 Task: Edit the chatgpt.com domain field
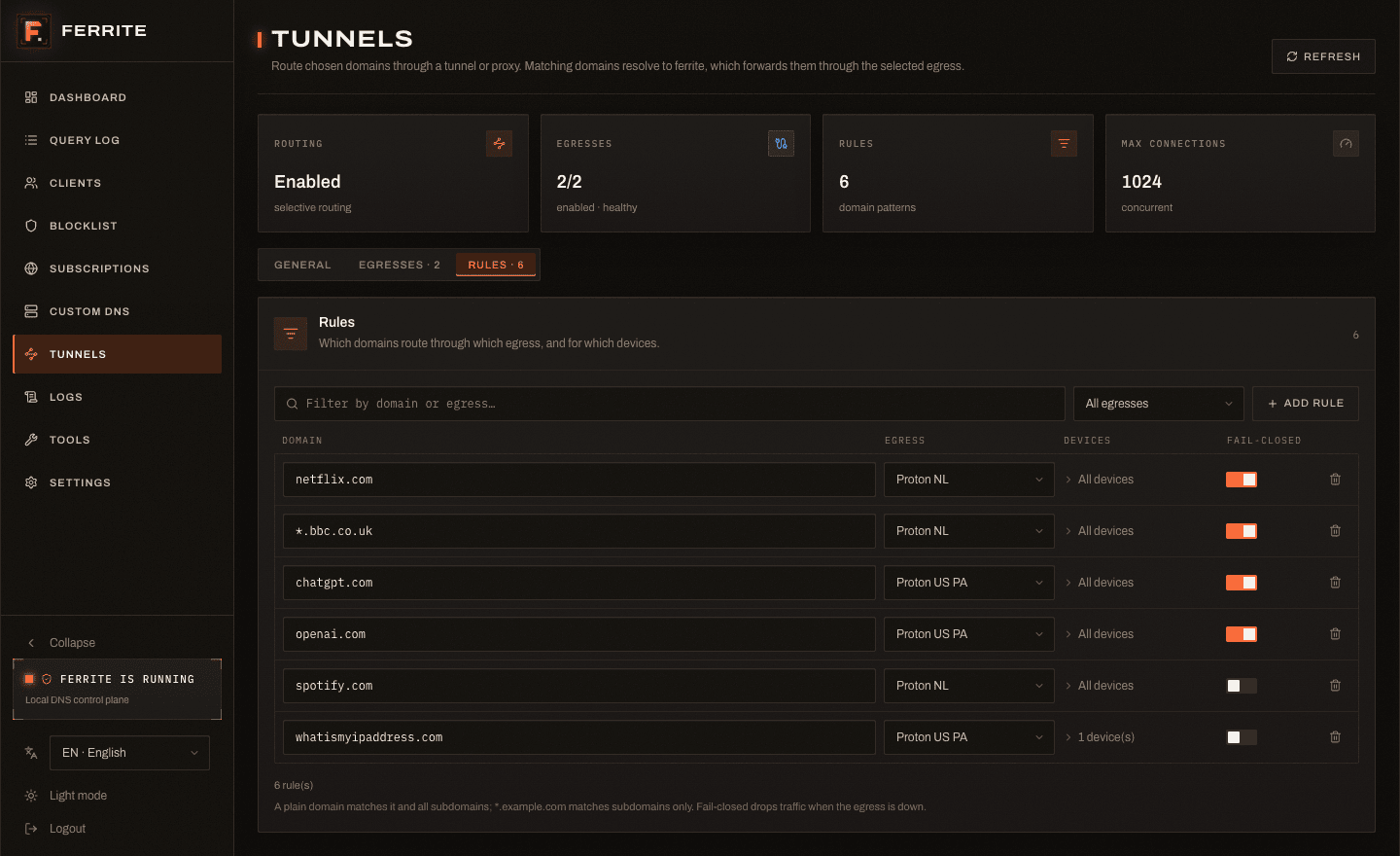coord(579,583)
